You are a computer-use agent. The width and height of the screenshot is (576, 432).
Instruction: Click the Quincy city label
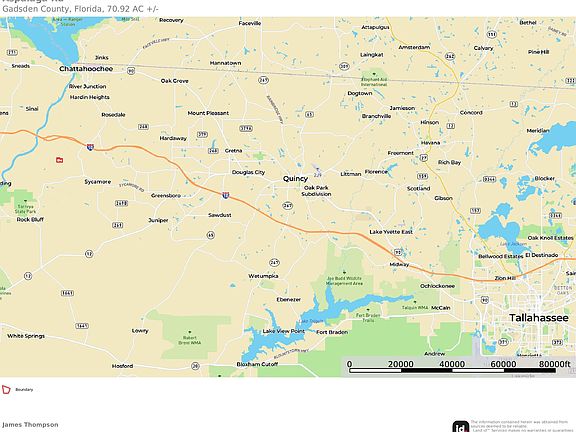click(295, 179)
